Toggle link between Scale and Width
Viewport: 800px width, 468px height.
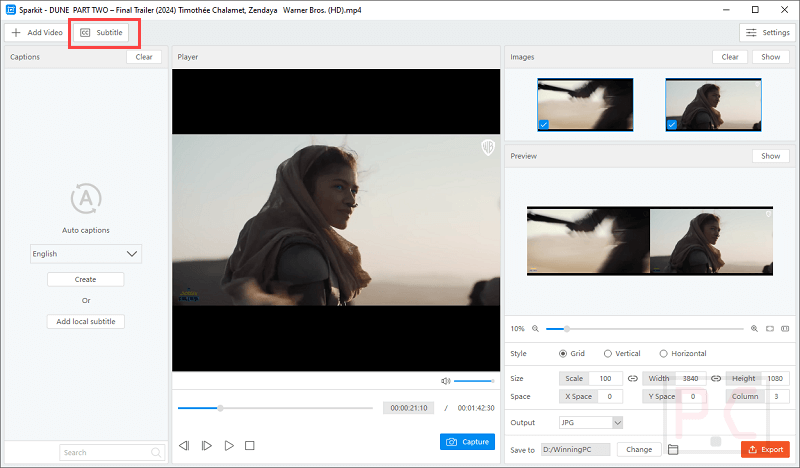coord(633,378)
